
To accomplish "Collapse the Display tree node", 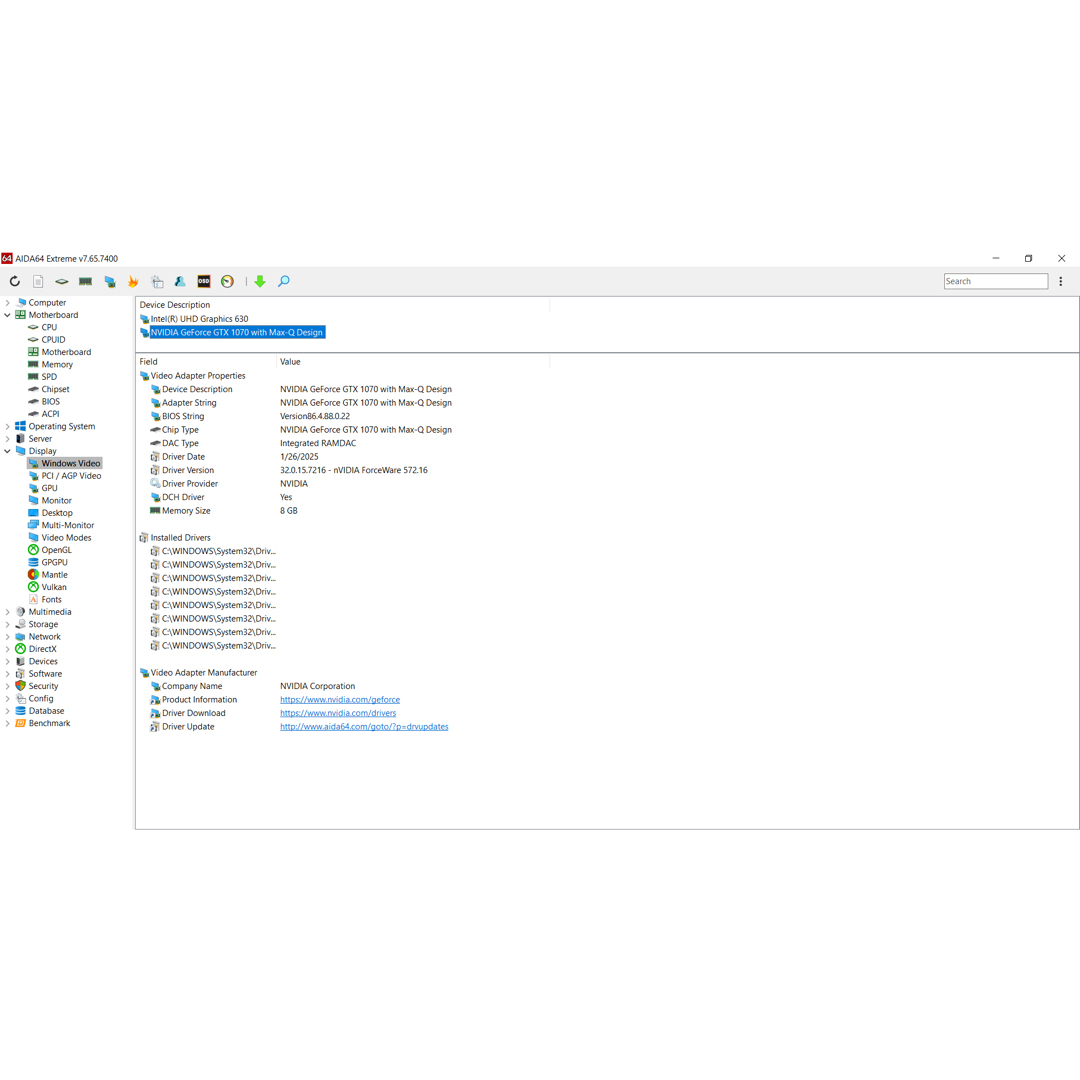I will click(x=8, y=451).
